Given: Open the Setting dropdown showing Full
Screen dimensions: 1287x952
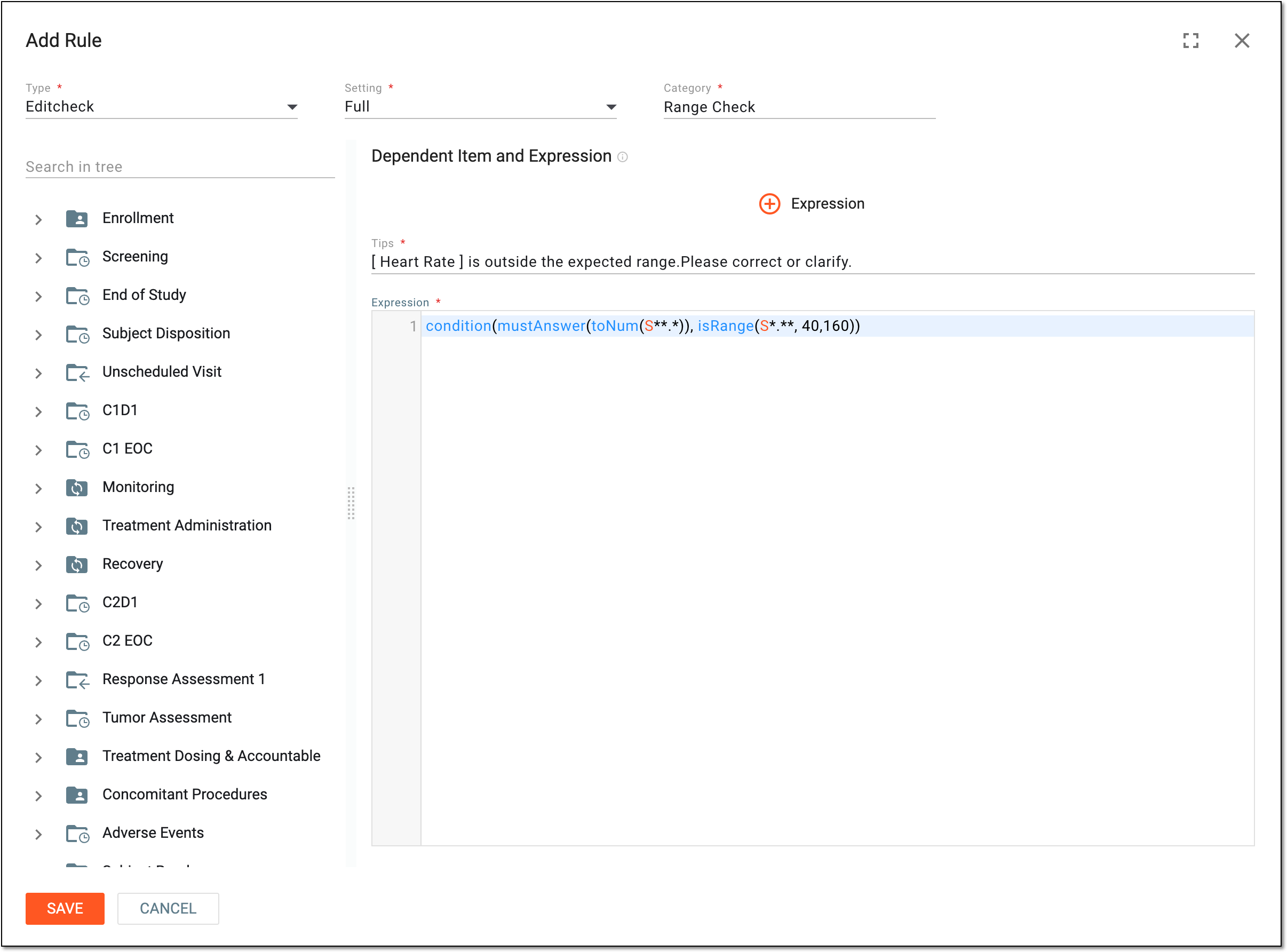Looking at the screenshot, I should [480, 107].
